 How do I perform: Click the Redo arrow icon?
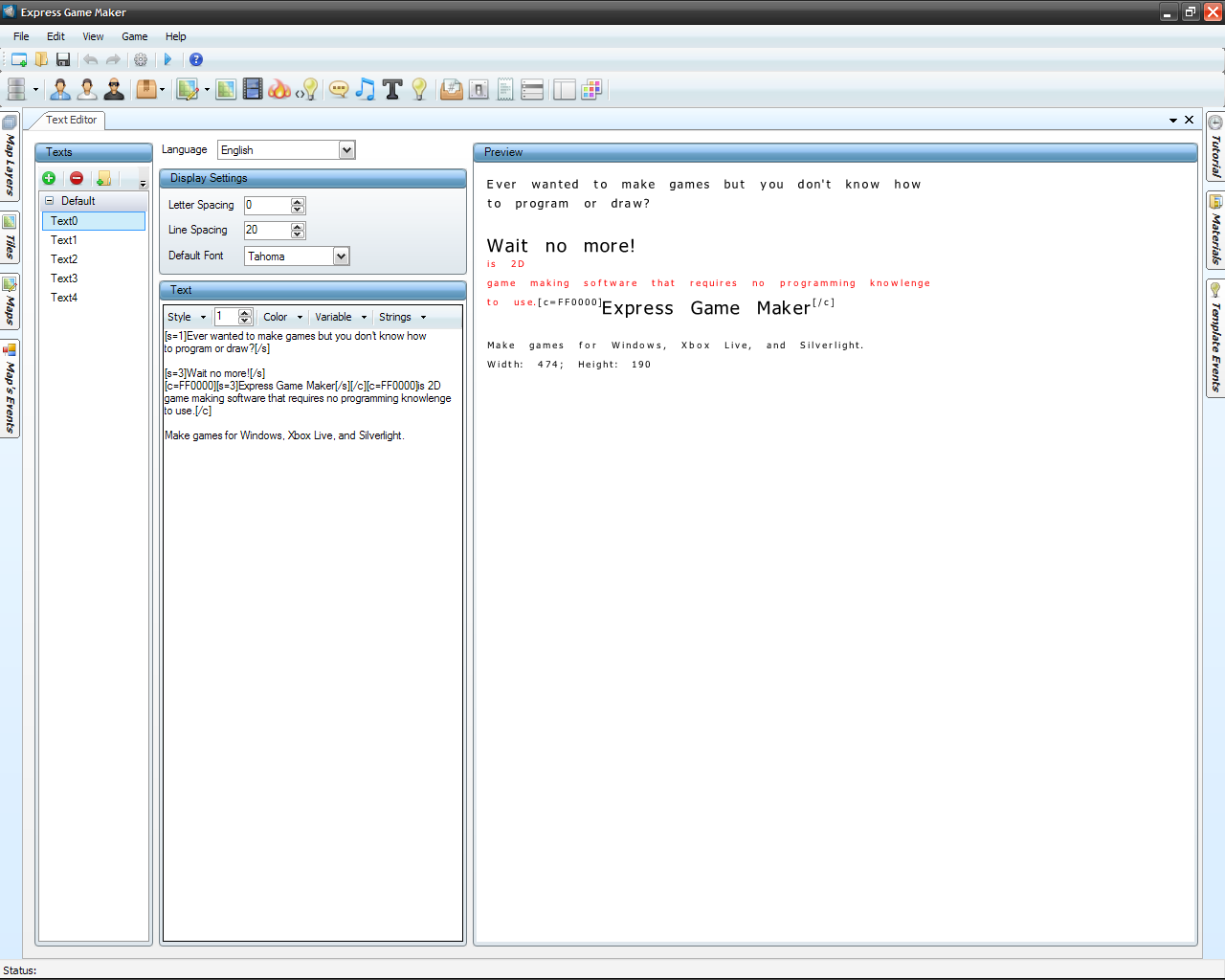coord(113,59)
